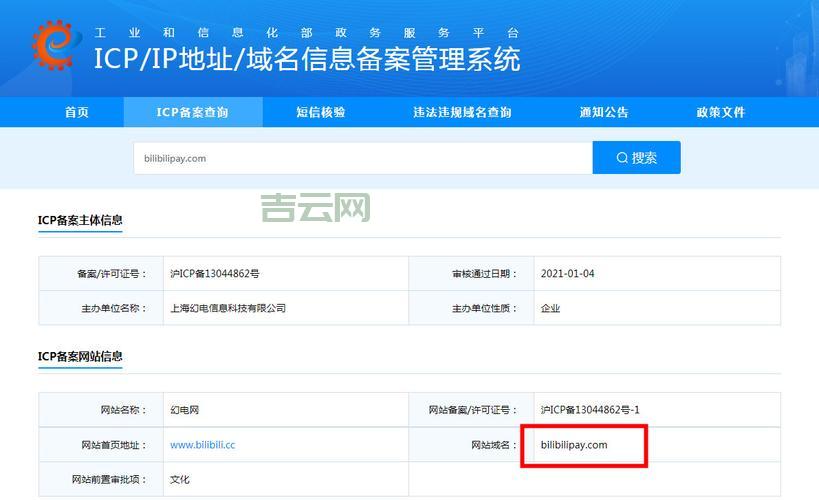Open the www.bilibili.cc homepage link
Image resolution: width=819 pixels, height=500 pixels.
point(203,445)
